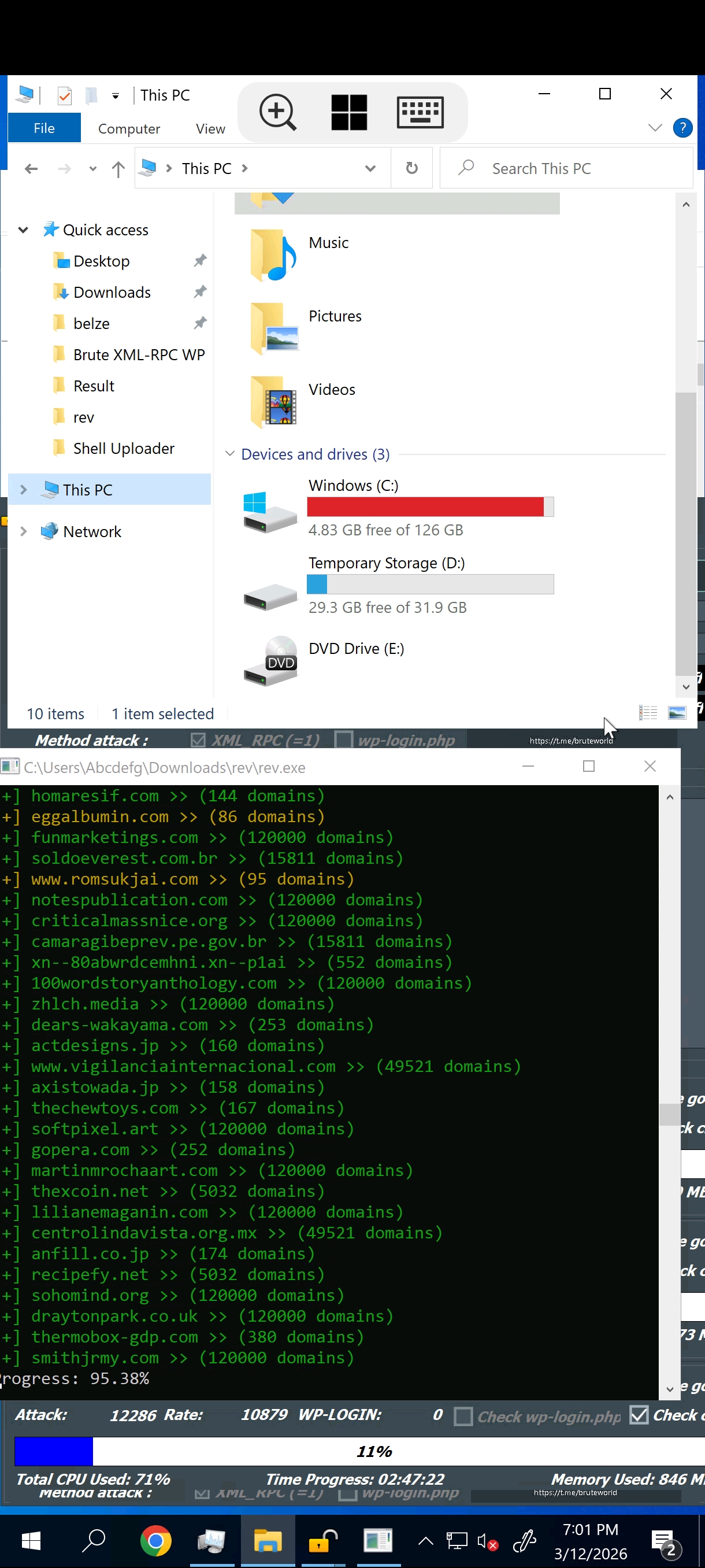Open Brute XML-RPC WP folder in sidebar

pos(139,355)
